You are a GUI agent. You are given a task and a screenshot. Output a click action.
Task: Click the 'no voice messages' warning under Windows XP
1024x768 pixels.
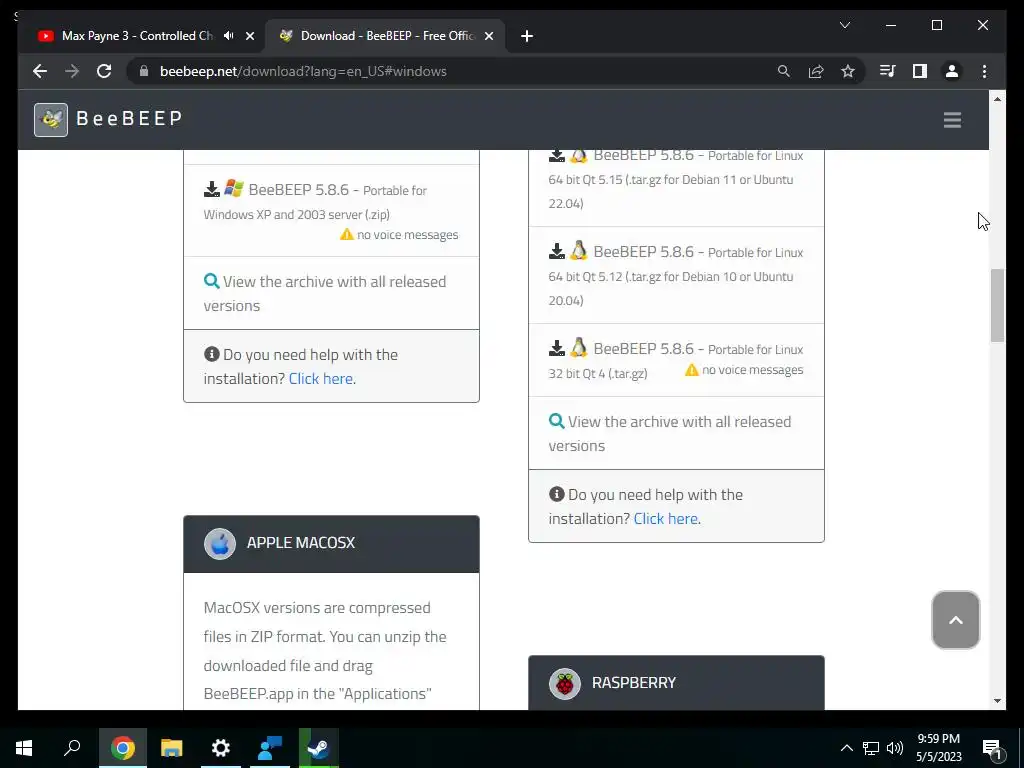point(399,234)
